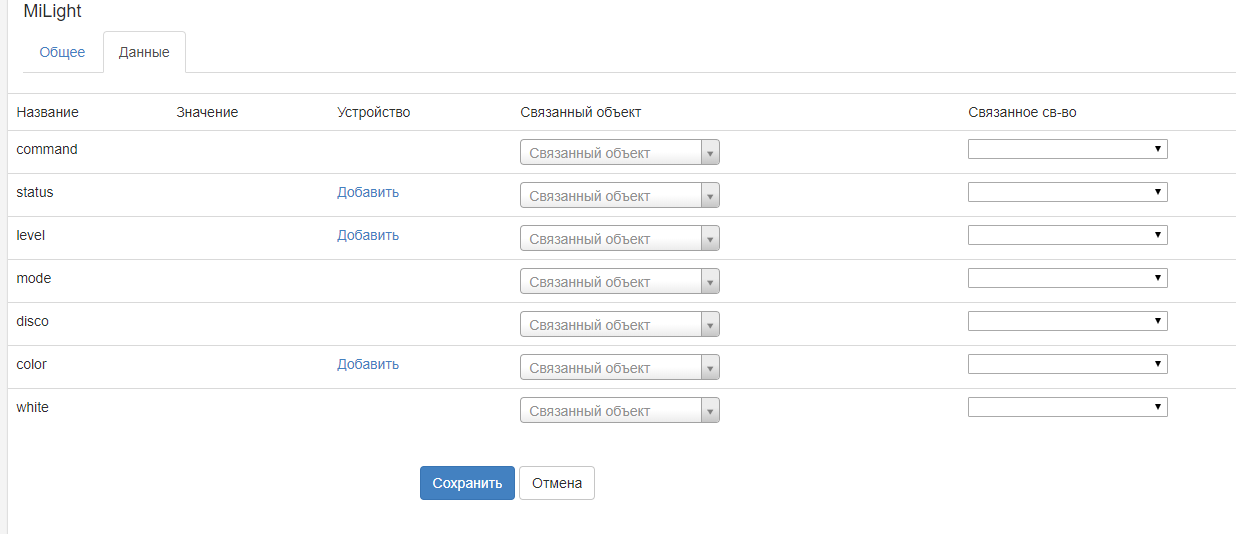The image size is (1236, 534).
Task: Expand linked object dropdown for level
Action: (619, 239)
